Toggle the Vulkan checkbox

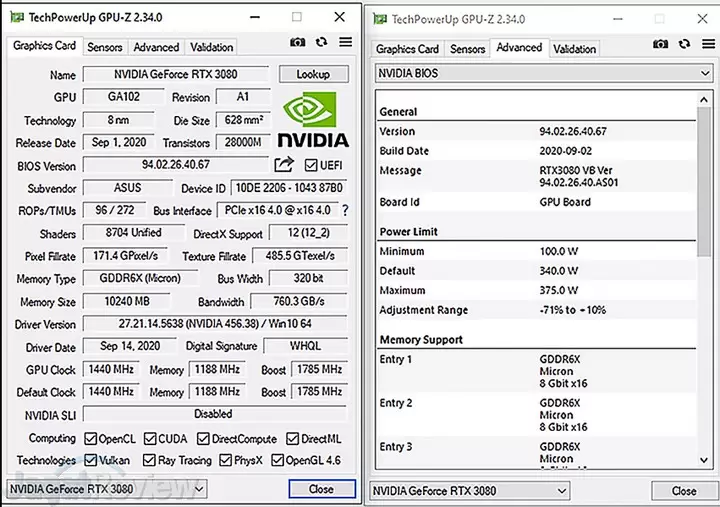[x=90, y=460]
